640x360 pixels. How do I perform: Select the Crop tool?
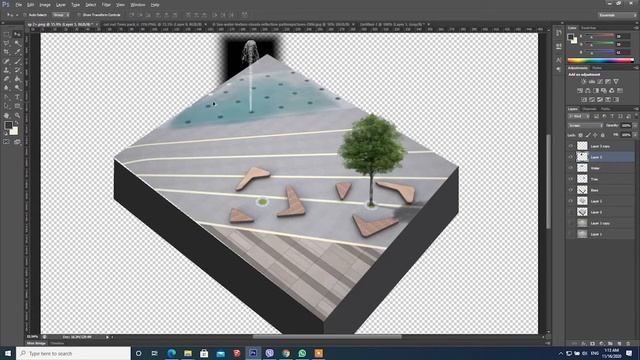coord(7,52)
